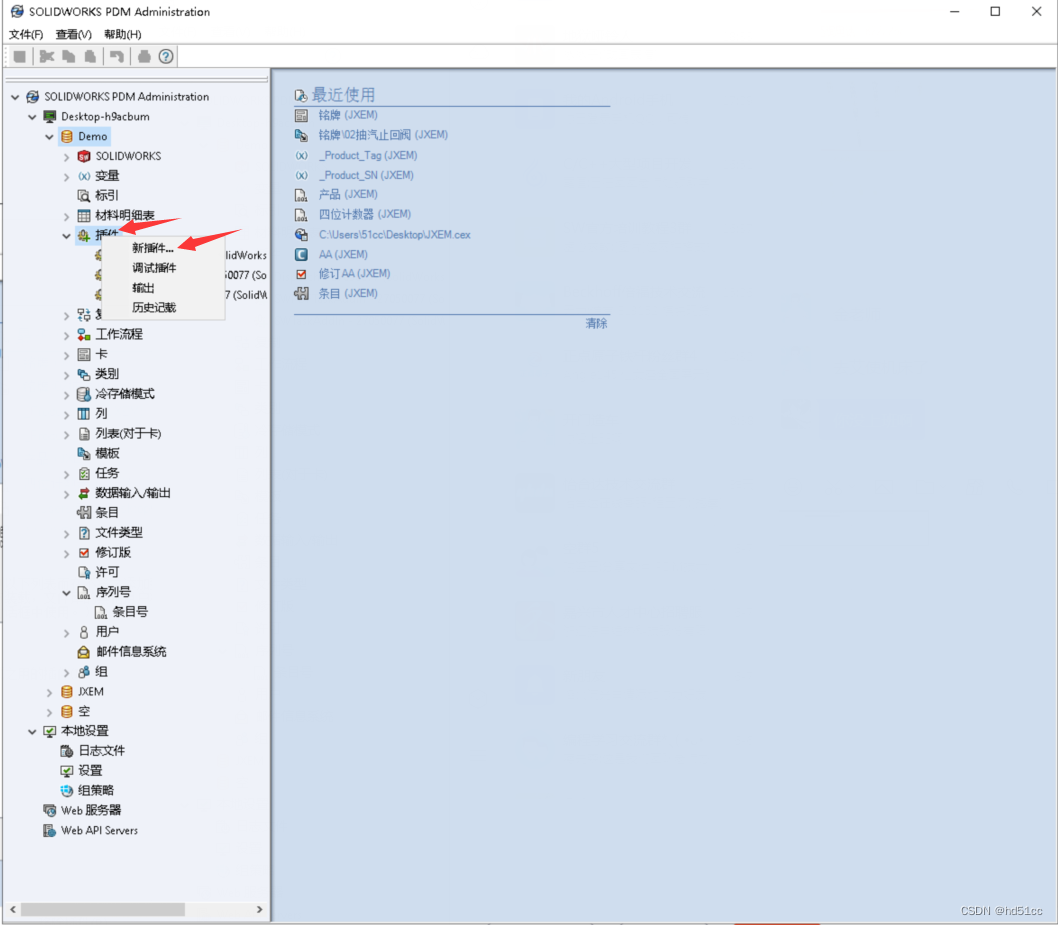Viewport: 1058px width, 925px height.
Task: Open the 查看(V) menu
Action: pyautogui.click(x=74, y=34)
